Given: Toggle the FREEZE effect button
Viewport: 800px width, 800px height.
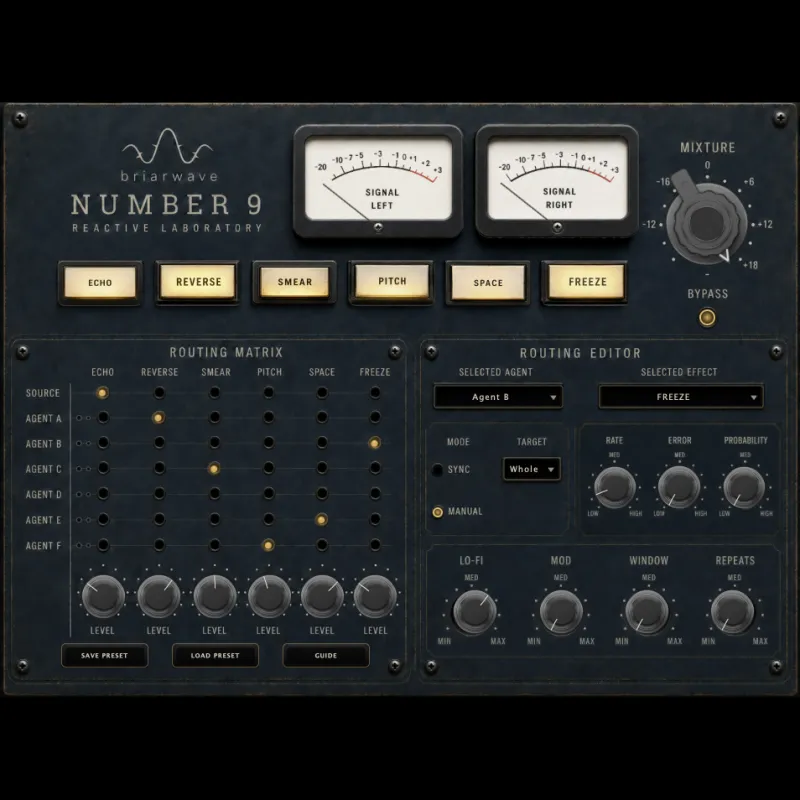Looking at the screenshot, I should point(587,282).
